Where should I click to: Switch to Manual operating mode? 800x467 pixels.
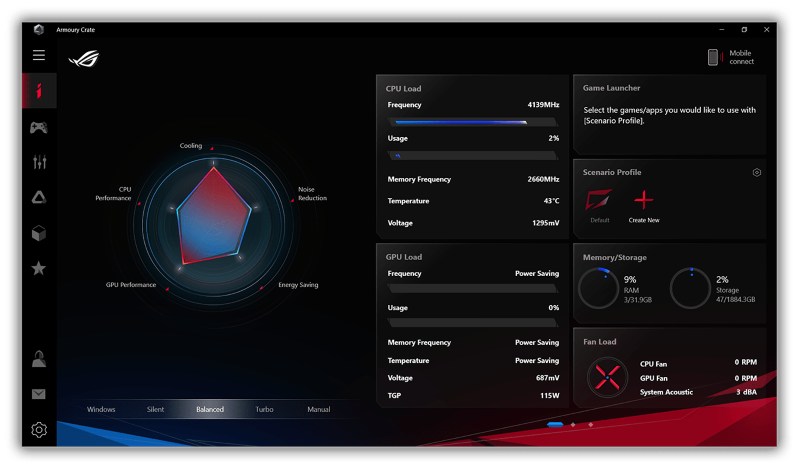point(319,409)
